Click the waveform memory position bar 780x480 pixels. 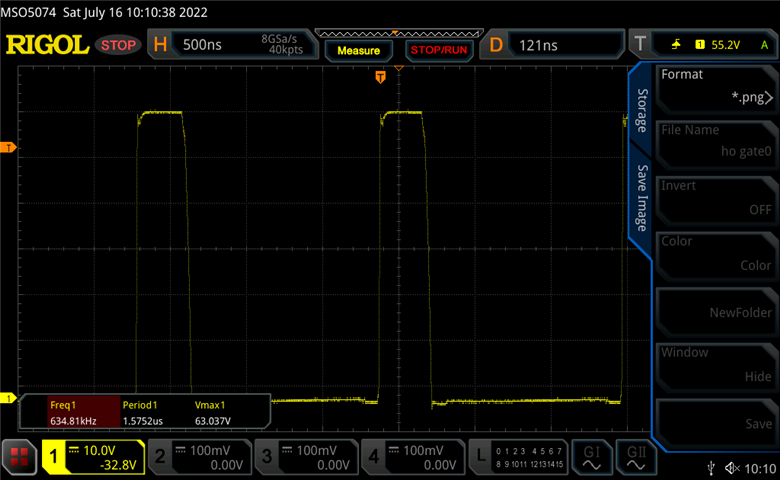point(399,34)
